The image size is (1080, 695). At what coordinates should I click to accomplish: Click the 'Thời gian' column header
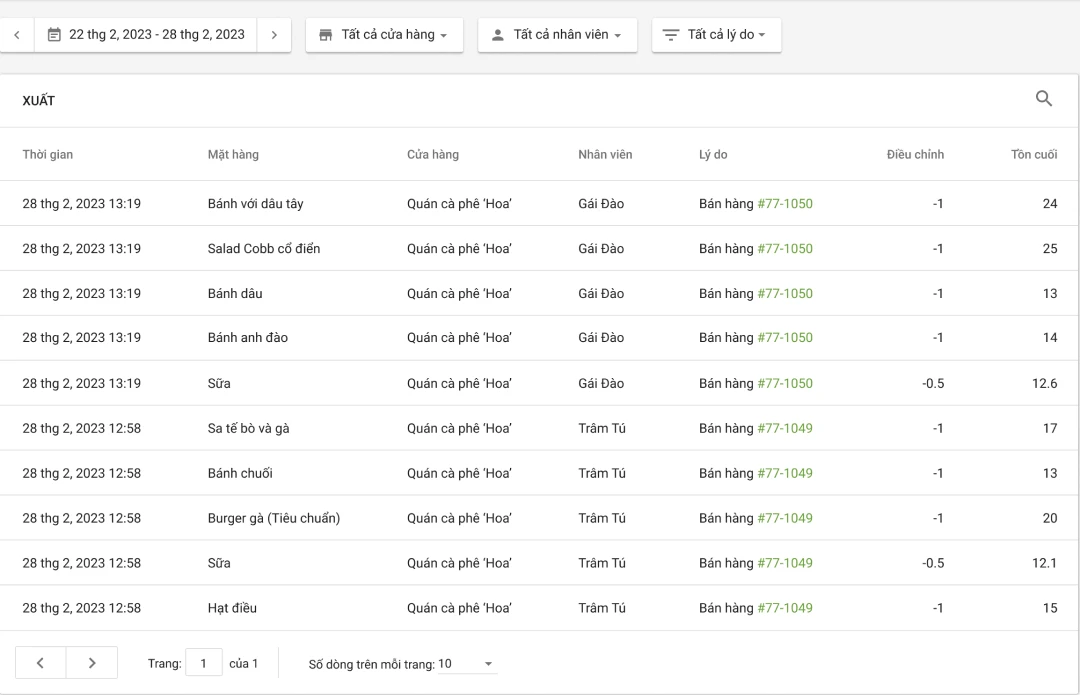(48, 155)
